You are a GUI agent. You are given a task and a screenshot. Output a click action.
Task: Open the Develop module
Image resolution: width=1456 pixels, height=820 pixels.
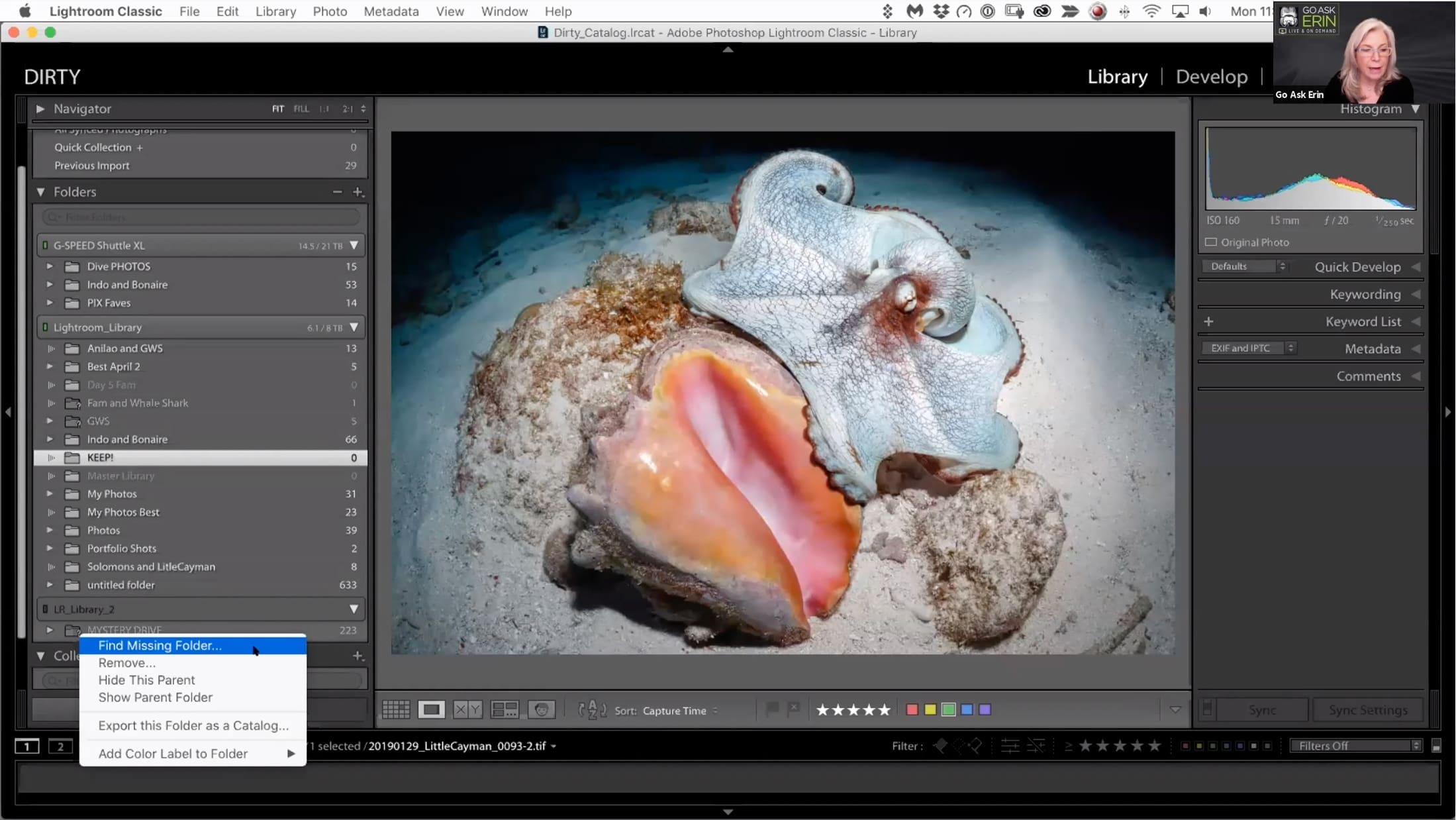(1212, 77)
